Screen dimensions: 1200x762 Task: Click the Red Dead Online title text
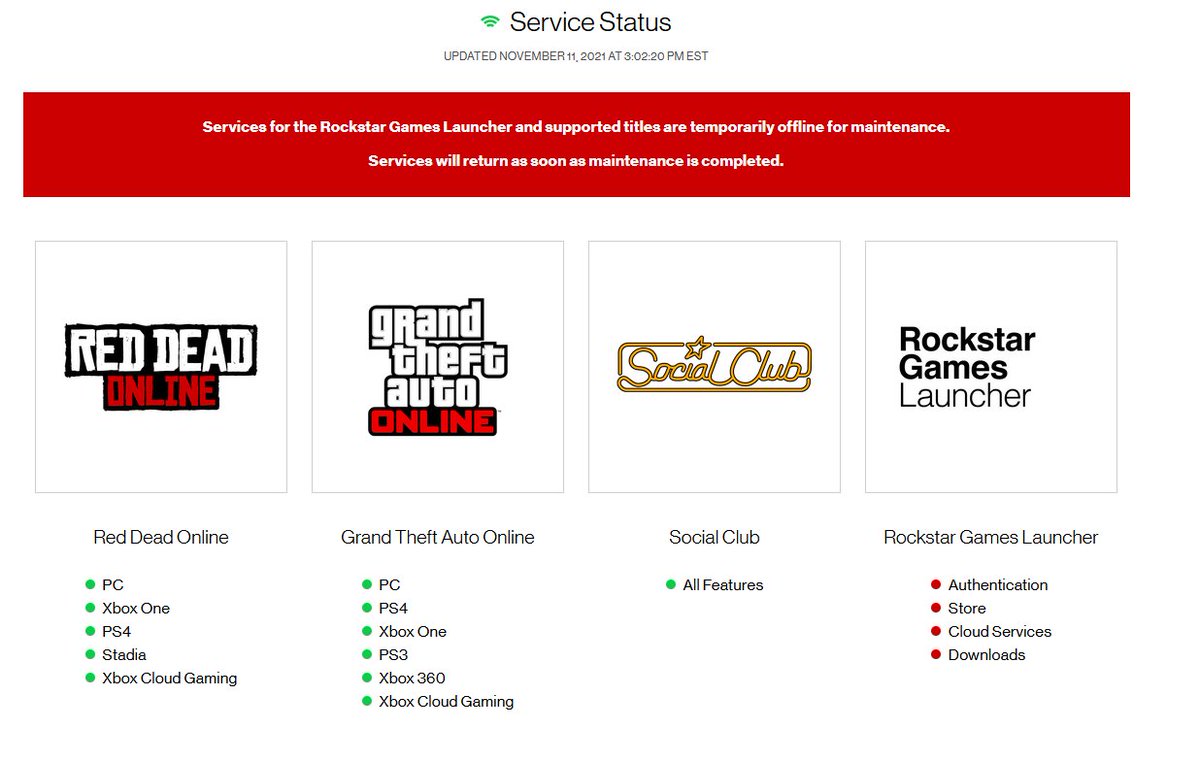click(161, 537)
